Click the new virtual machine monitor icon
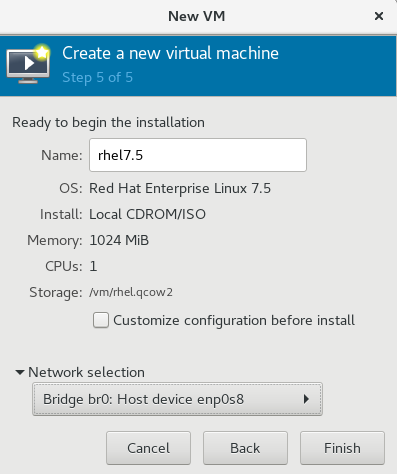The width and height of the screenshot is (397, 474). 28,64
